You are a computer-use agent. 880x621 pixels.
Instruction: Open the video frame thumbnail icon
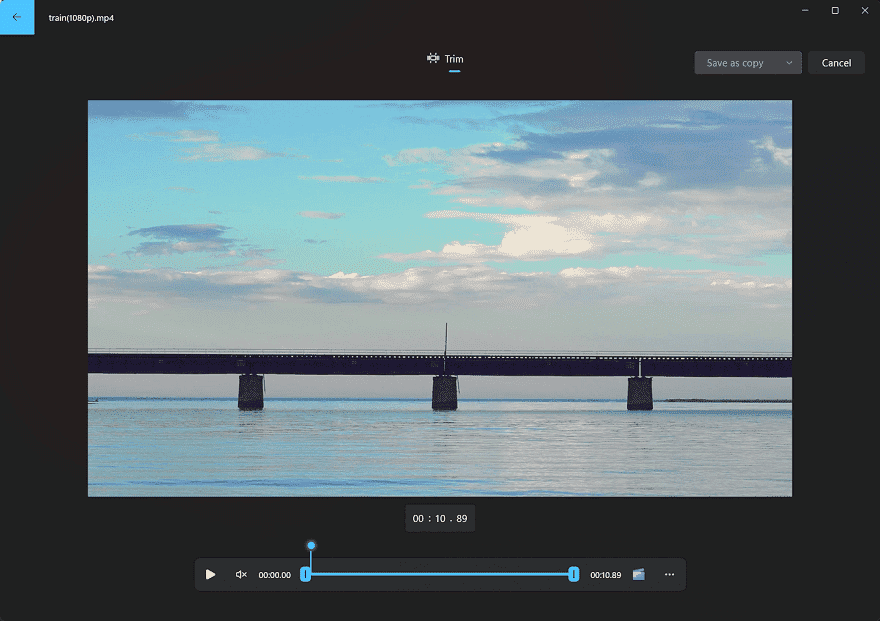(x=639, y=574)
